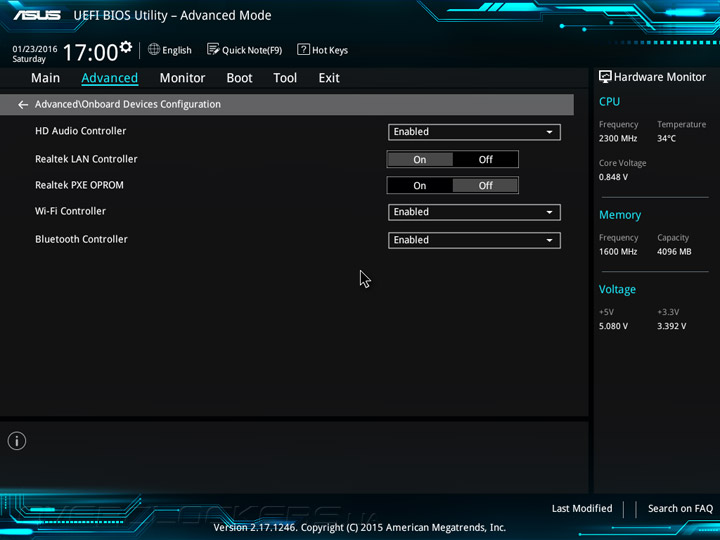Click the 4096 MB capacity value
This screenshot has width=720, height=540.
pyautogui.click(x=674, y=252)
